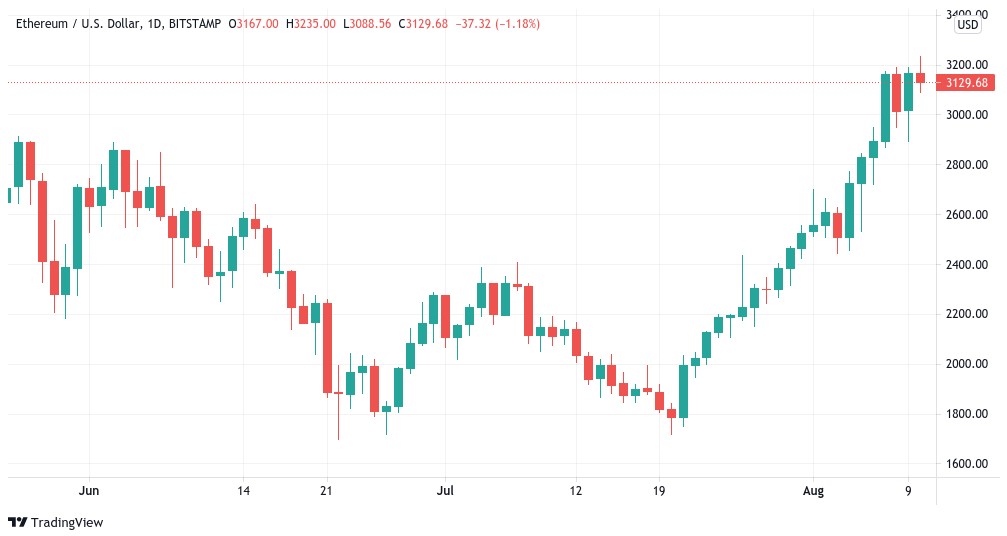Click the open value O3167.00 in the legend
Viewport: 1007px width, 536px height.
coord(254,22)
